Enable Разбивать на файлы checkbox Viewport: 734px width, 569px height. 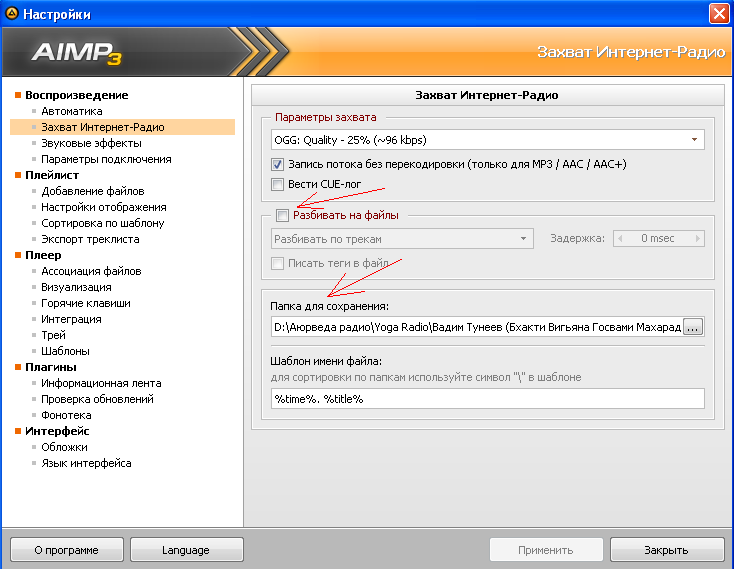[x=282, y=215]
